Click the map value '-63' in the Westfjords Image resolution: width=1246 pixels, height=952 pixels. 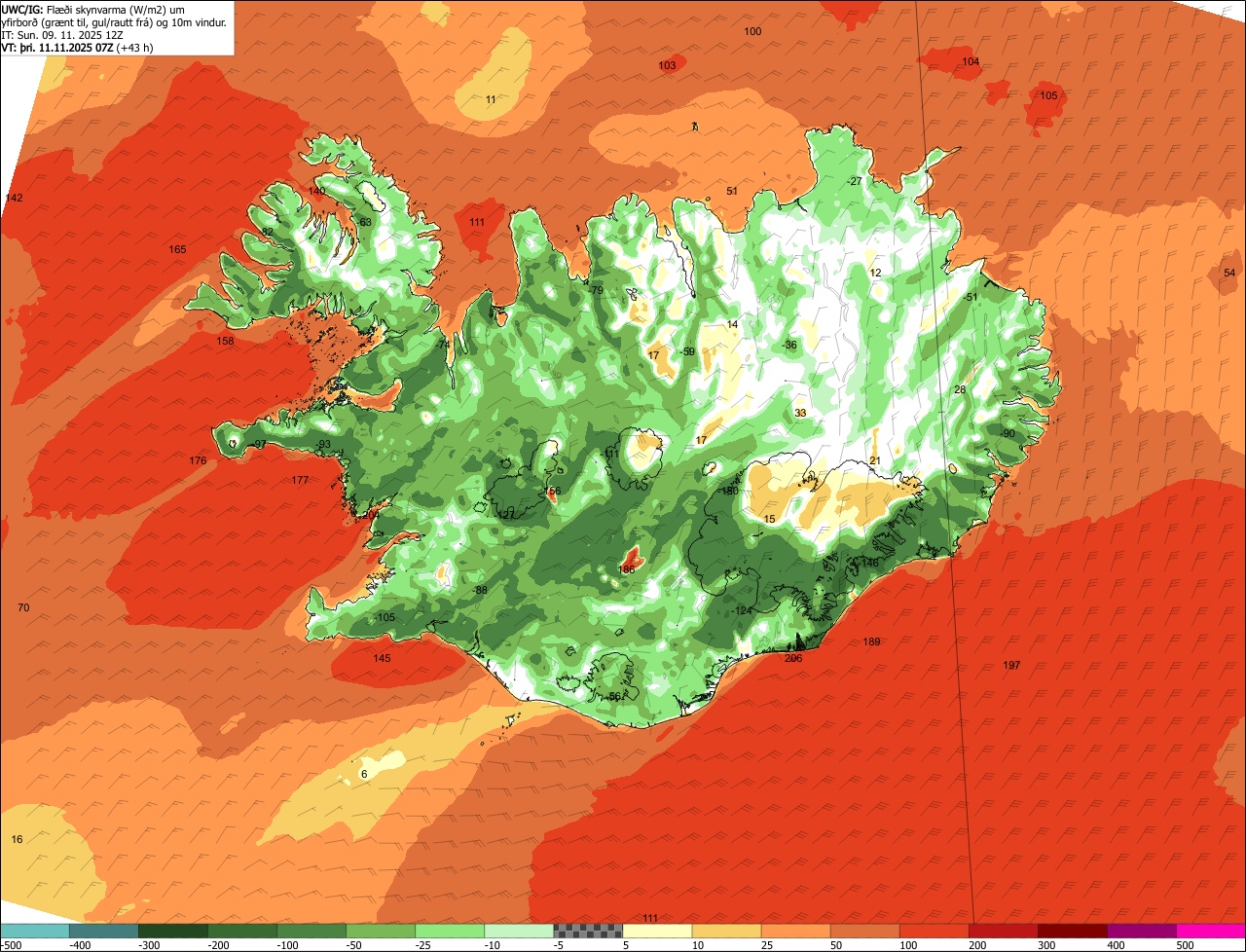coord(364,222)
